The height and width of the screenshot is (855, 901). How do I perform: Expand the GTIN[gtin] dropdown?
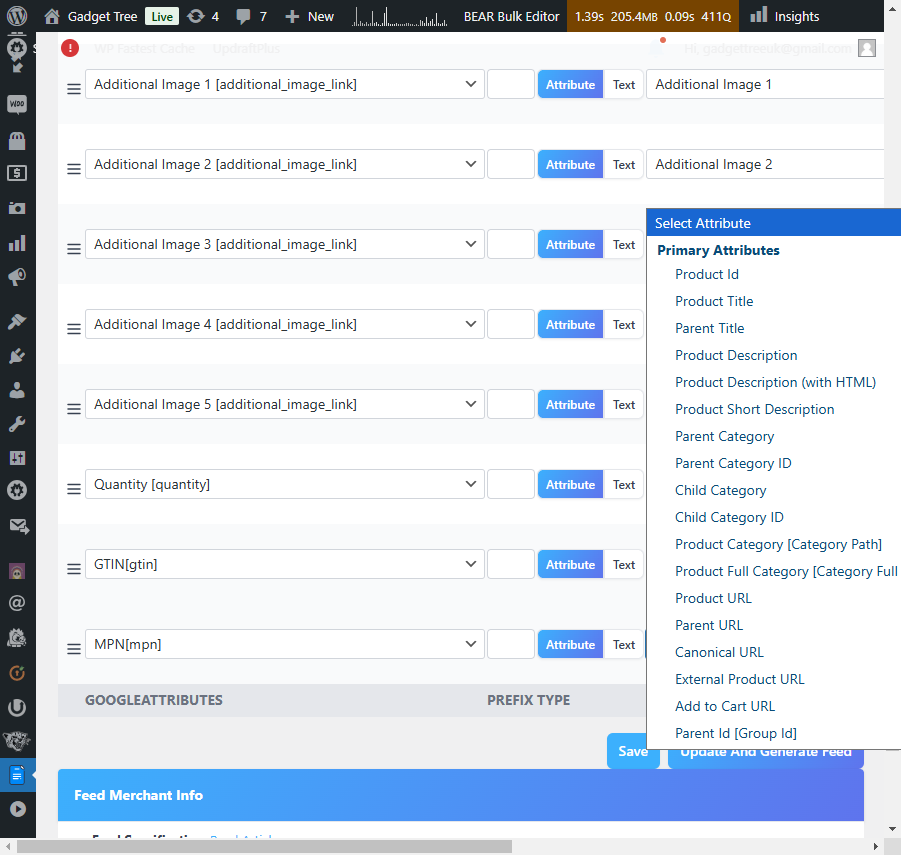pyautogui.click(x=285, y=564)
